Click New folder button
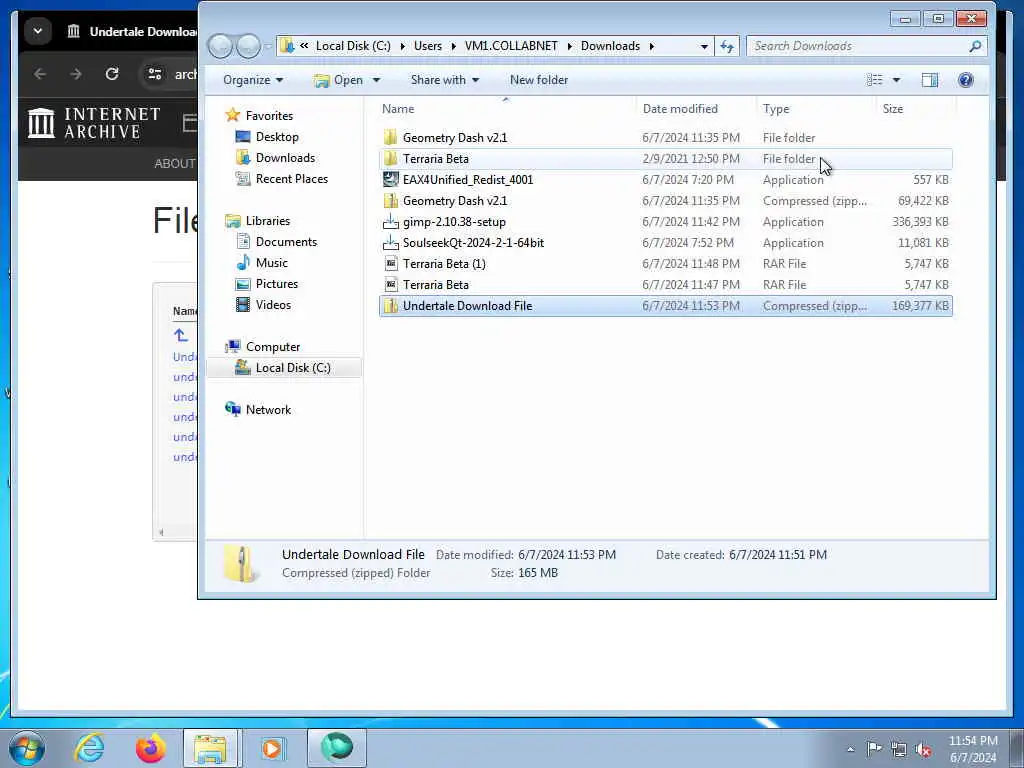Screen dimensions: 1024x768 click(x=539, y=80)
